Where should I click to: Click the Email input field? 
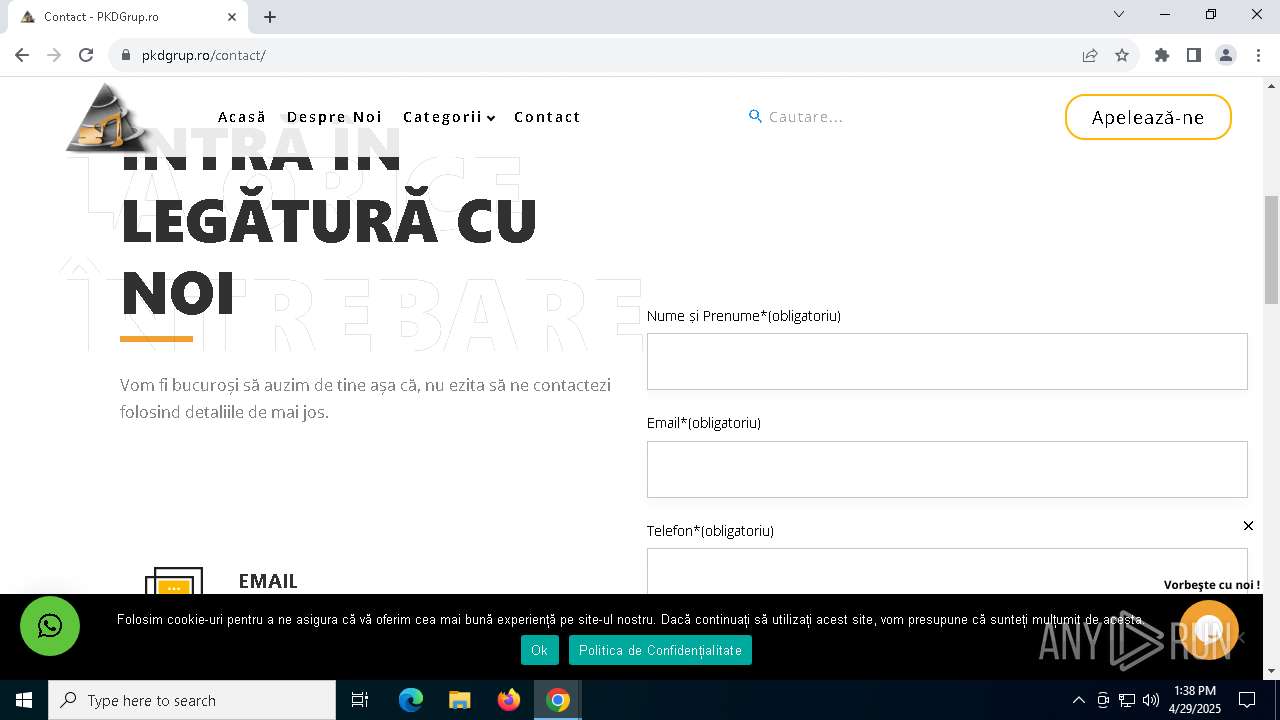tap(947, 469)
